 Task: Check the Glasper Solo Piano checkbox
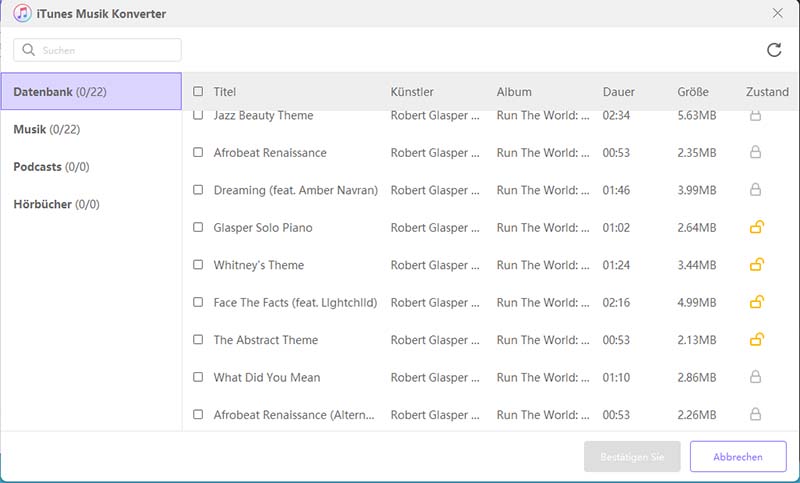[x=198, y=227]
